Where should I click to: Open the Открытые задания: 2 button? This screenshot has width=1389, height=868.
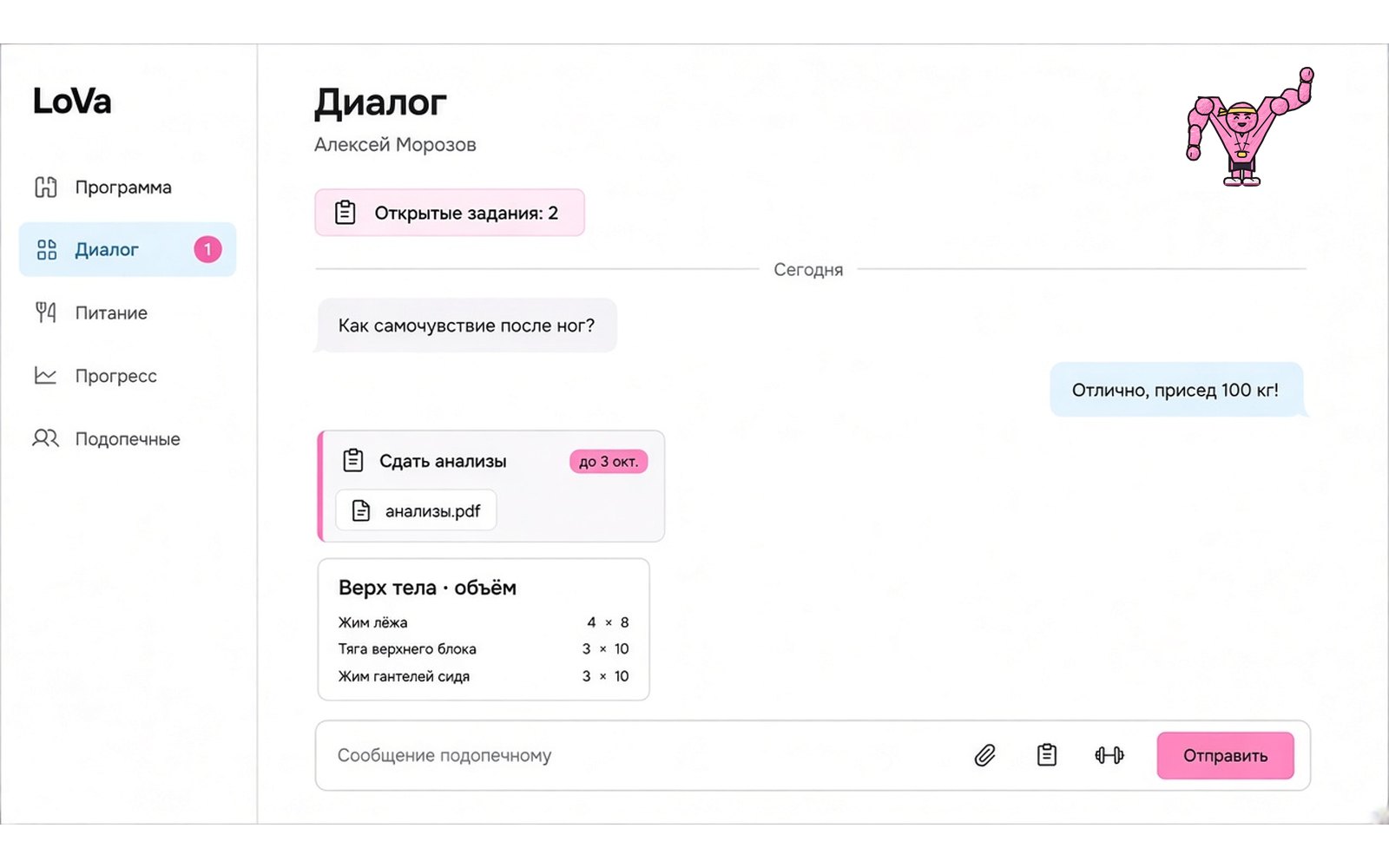click(x=450, y=213)
